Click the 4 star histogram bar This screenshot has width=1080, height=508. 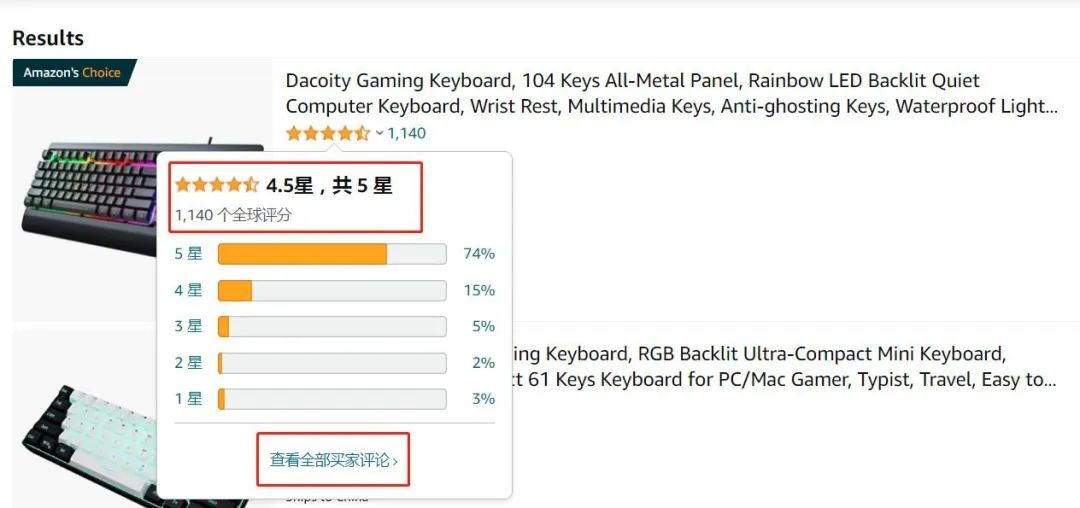pyautogui.click(x=332, y=290)
